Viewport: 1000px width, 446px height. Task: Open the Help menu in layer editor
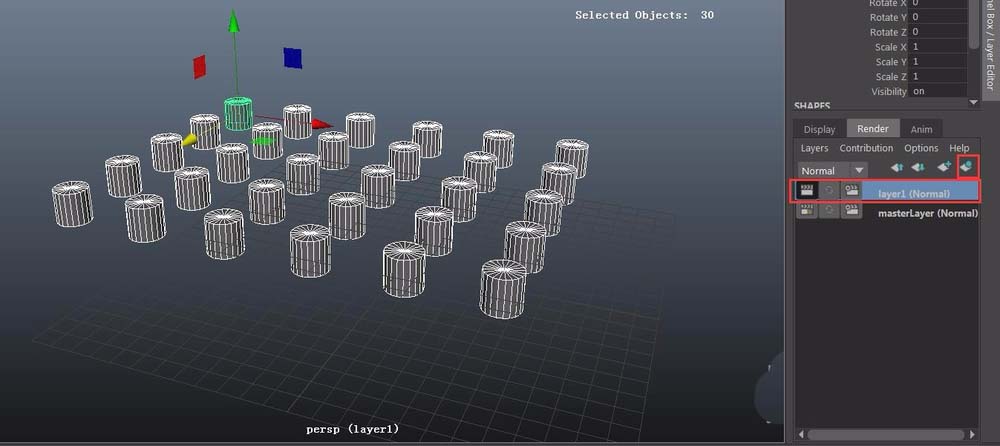coord(959,148)
